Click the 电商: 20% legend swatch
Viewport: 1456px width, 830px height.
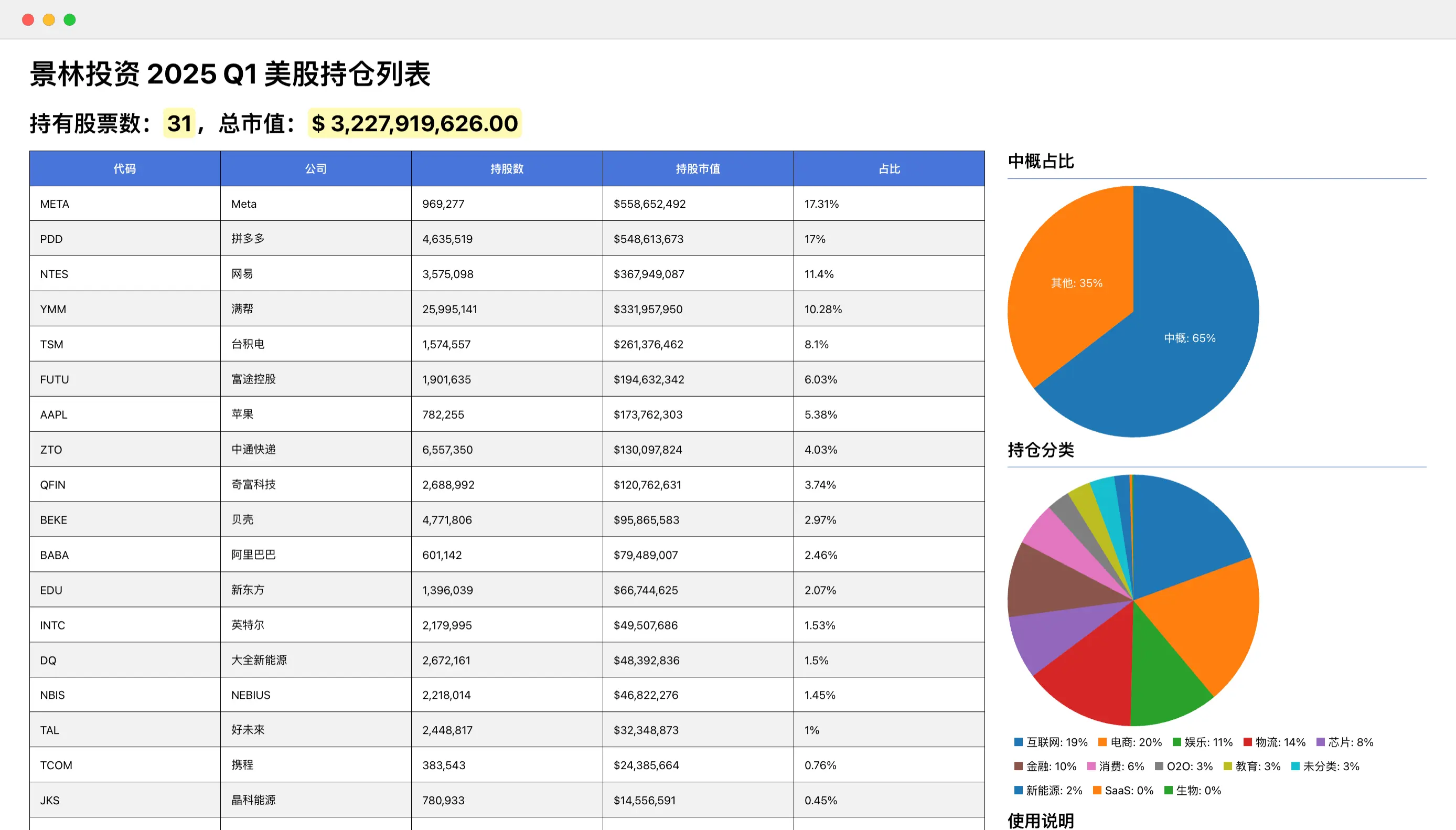click(x=1102, y=742)
